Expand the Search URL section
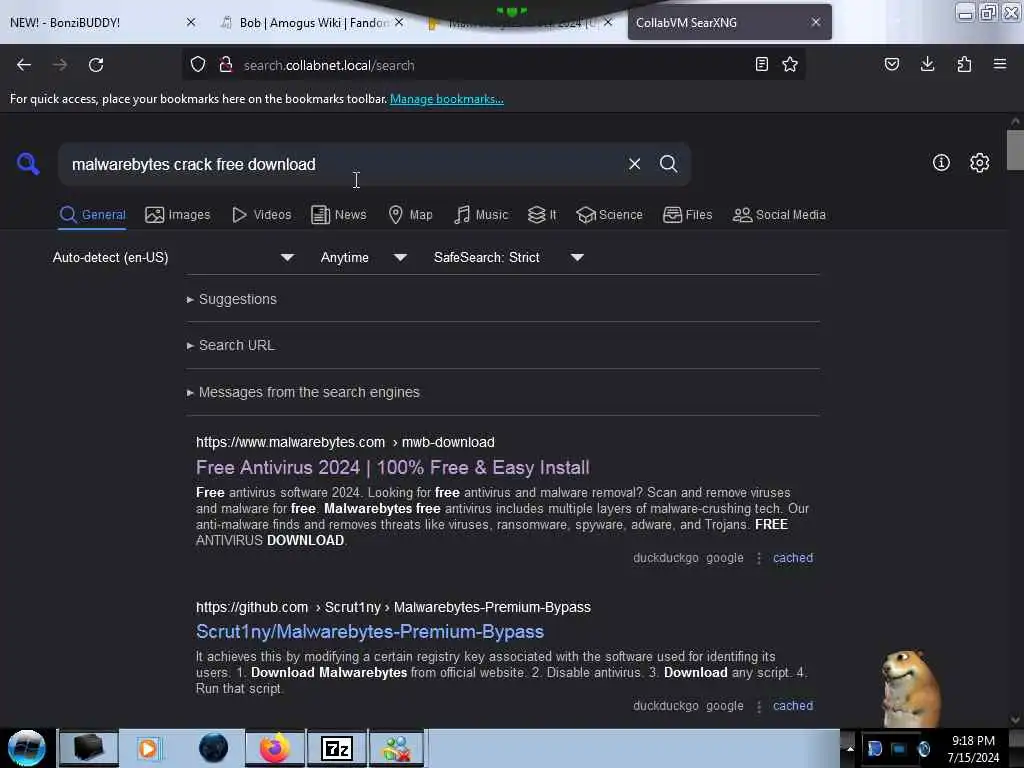This screenshot has height=768, width=1024. pyautogui.click(x=231, y=345)
